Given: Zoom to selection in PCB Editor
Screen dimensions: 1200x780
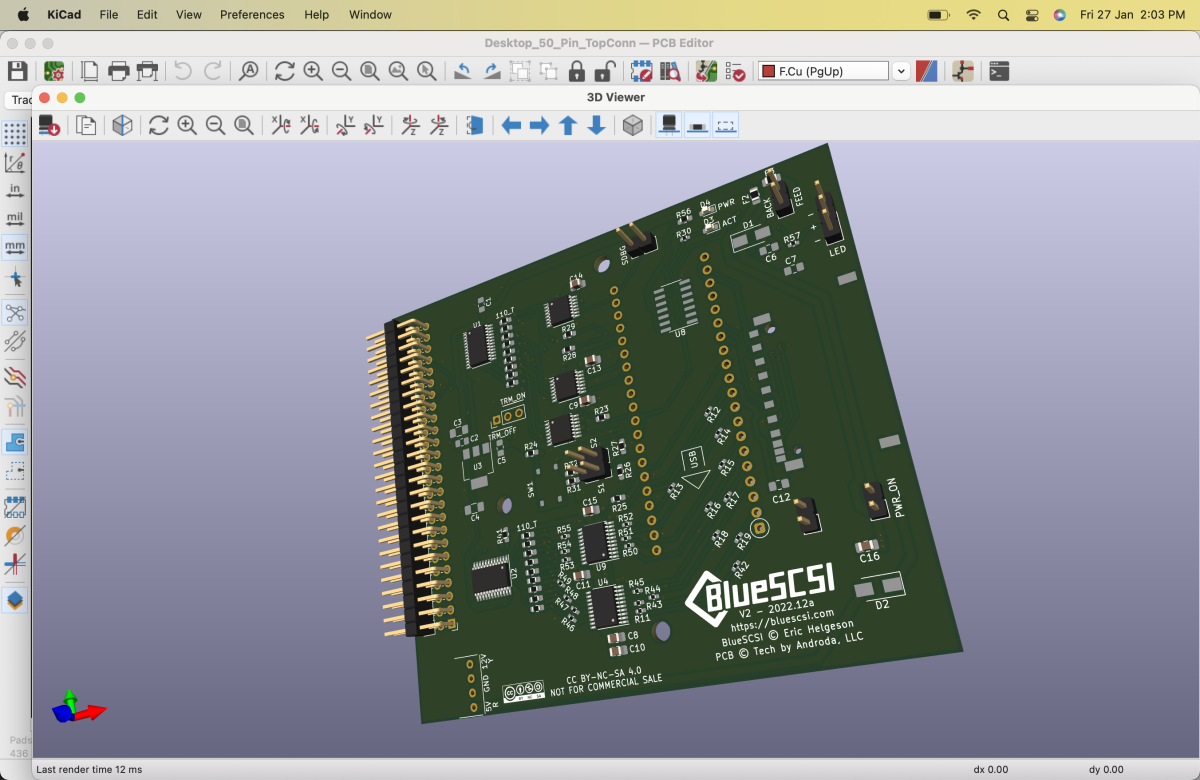Looking at the screenshot, I should pos(427,71).
